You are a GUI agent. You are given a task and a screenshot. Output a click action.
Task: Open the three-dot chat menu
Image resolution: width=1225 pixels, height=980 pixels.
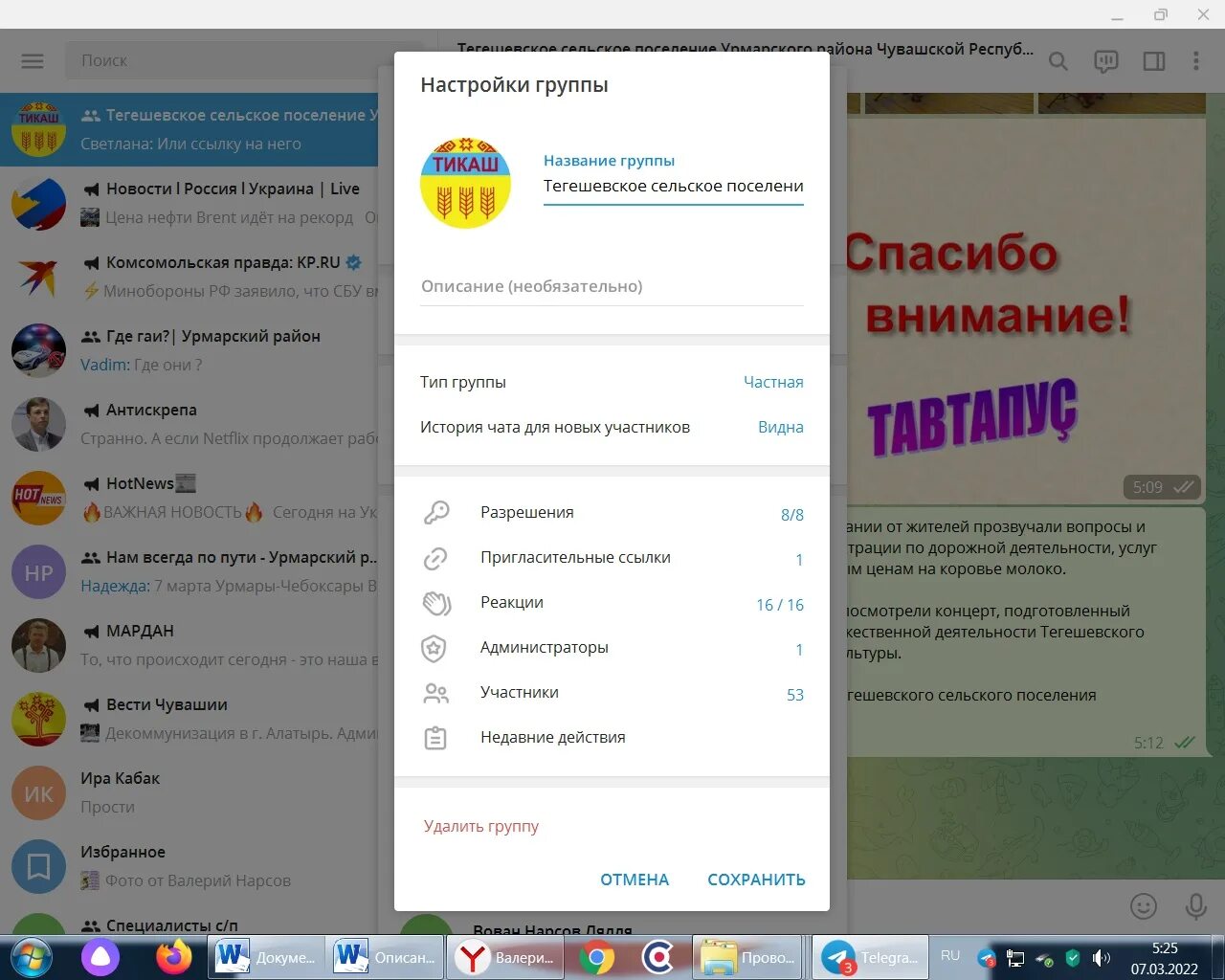tap(1195, 61)
